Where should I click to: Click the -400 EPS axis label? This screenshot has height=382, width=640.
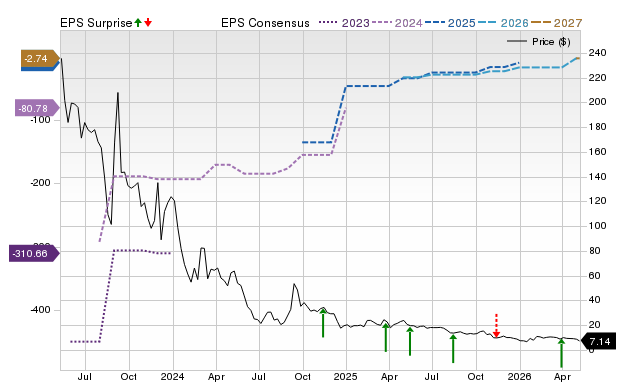point(40,310)
